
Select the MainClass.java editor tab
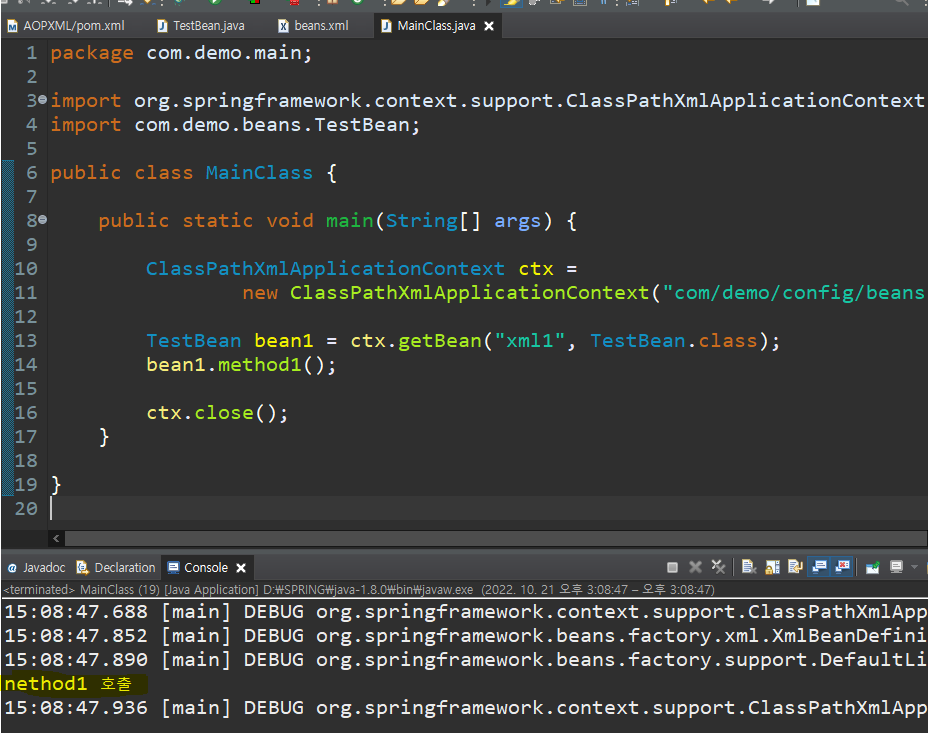(x=436, y=26)
